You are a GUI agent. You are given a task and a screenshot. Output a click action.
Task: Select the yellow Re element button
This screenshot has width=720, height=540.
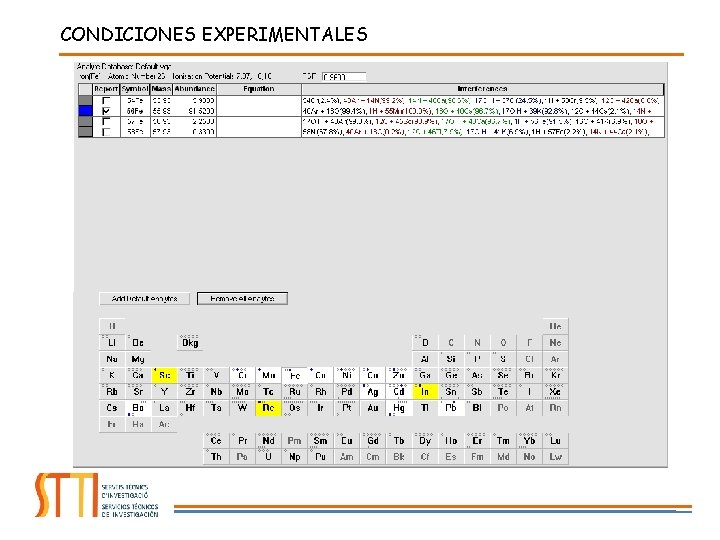coord(268,408)
